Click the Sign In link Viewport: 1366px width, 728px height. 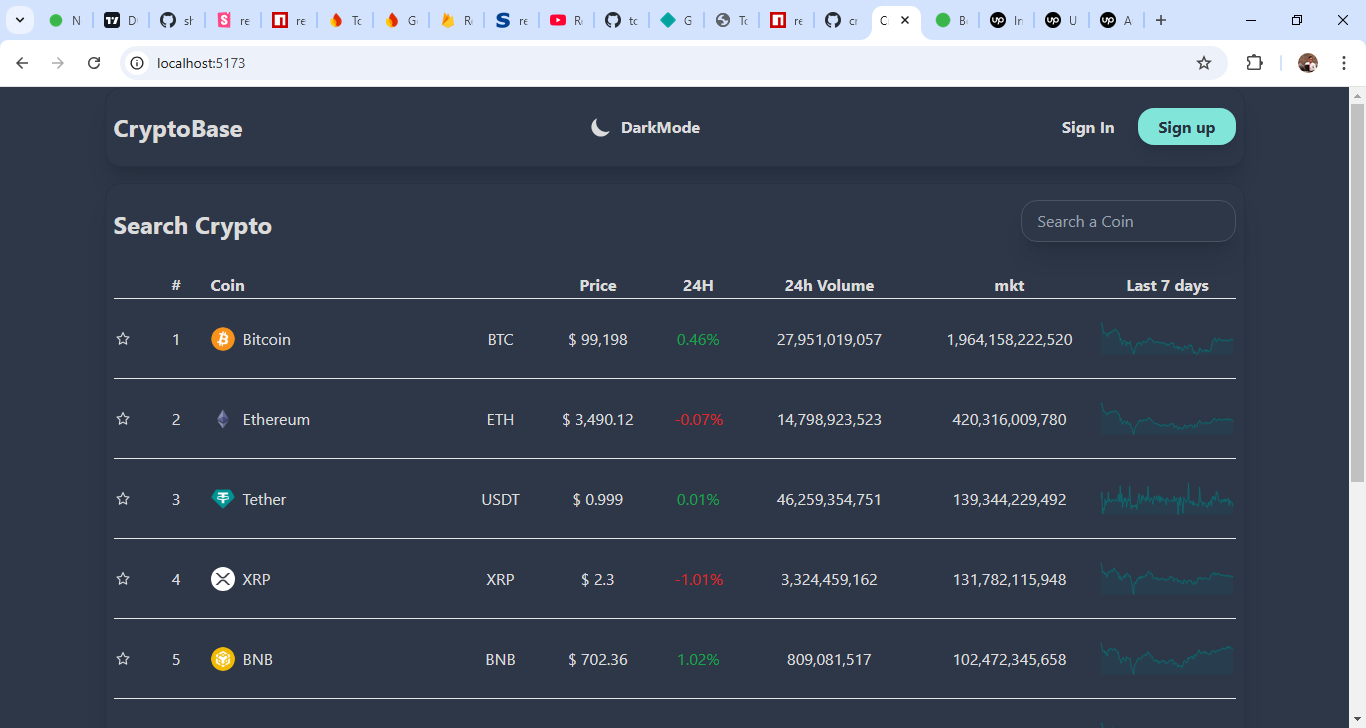click(x=1088, y=128)
